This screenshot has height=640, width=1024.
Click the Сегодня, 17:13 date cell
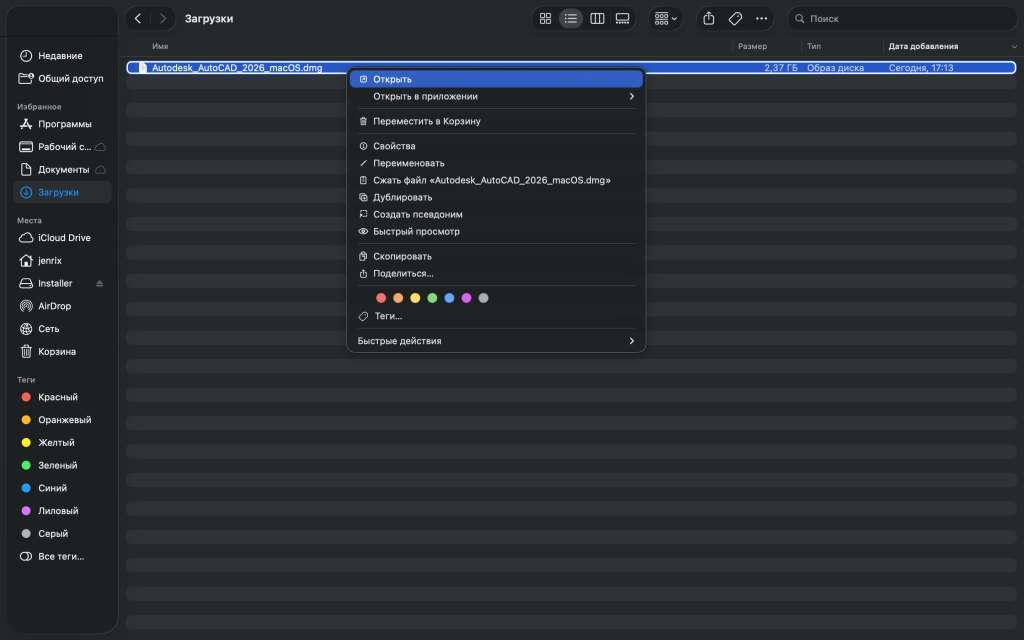(x=921, y=67)
